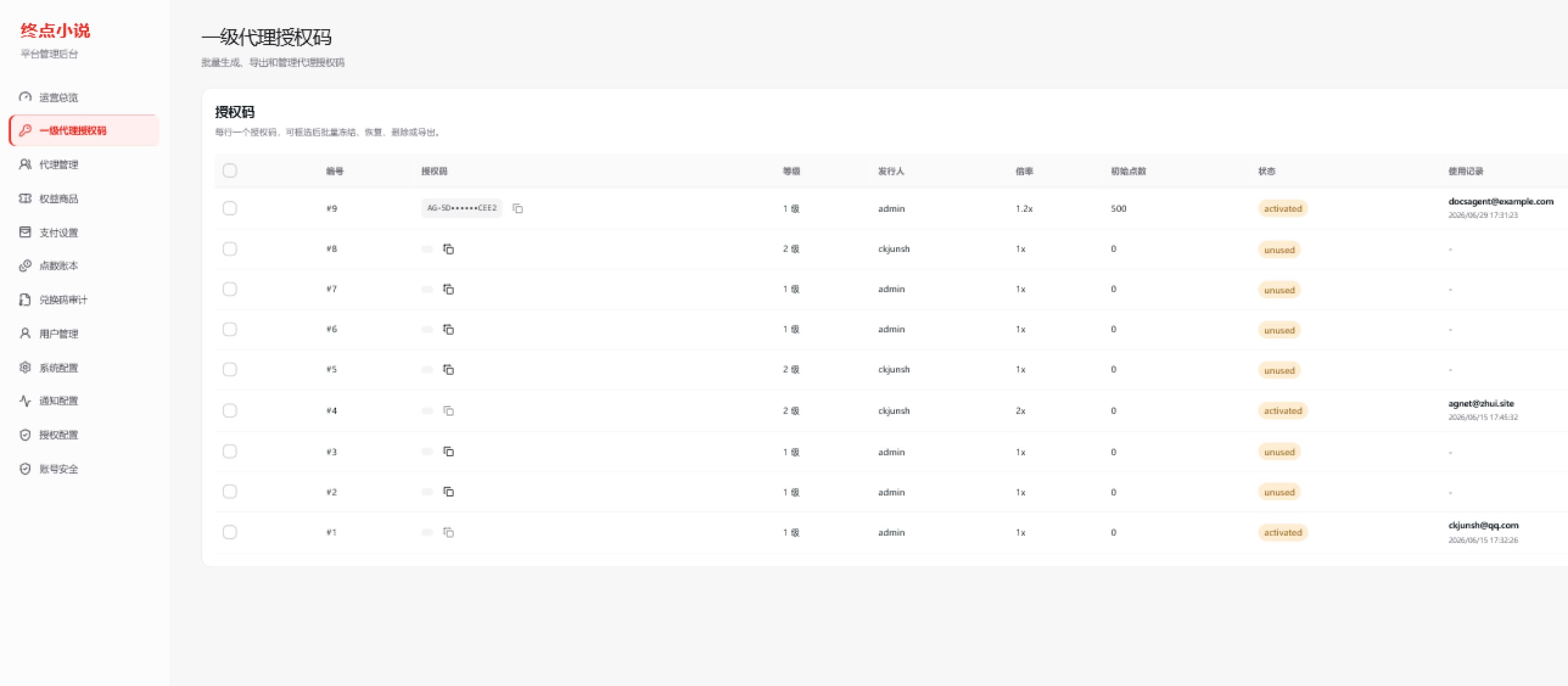Image resolution: width=1568 pixels, height=686 pixels.
Task: Check the checkbox for row #9
Action: coord(229,208)
